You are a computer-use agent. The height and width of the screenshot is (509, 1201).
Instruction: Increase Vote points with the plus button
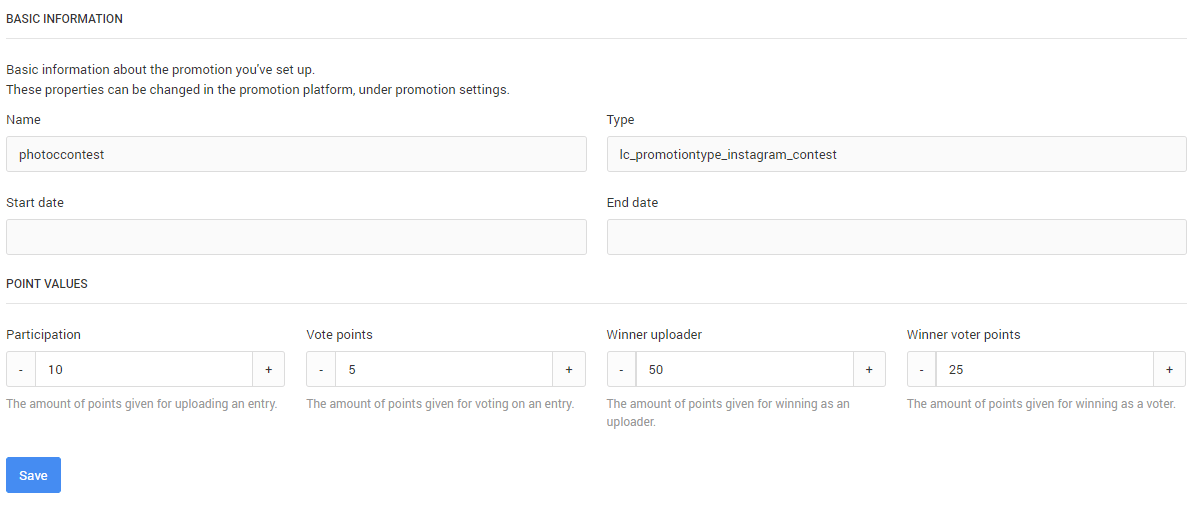click(569, 369)
